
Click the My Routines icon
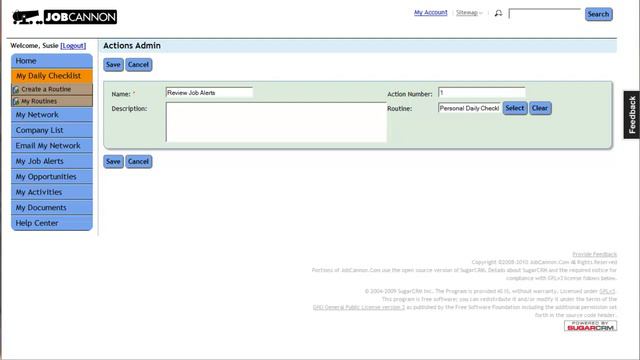click(x=16, y=101)
